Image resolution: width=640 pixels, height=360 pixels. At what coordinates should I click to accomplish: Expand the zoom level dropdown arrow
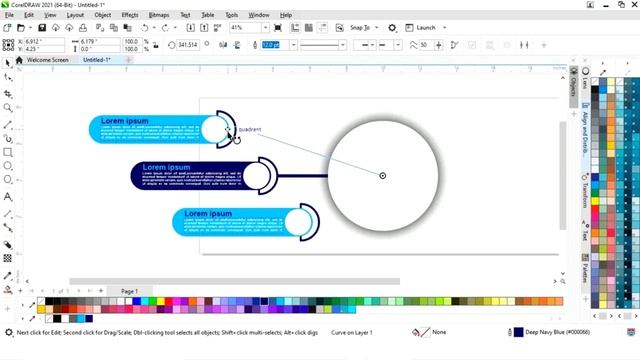265,28
